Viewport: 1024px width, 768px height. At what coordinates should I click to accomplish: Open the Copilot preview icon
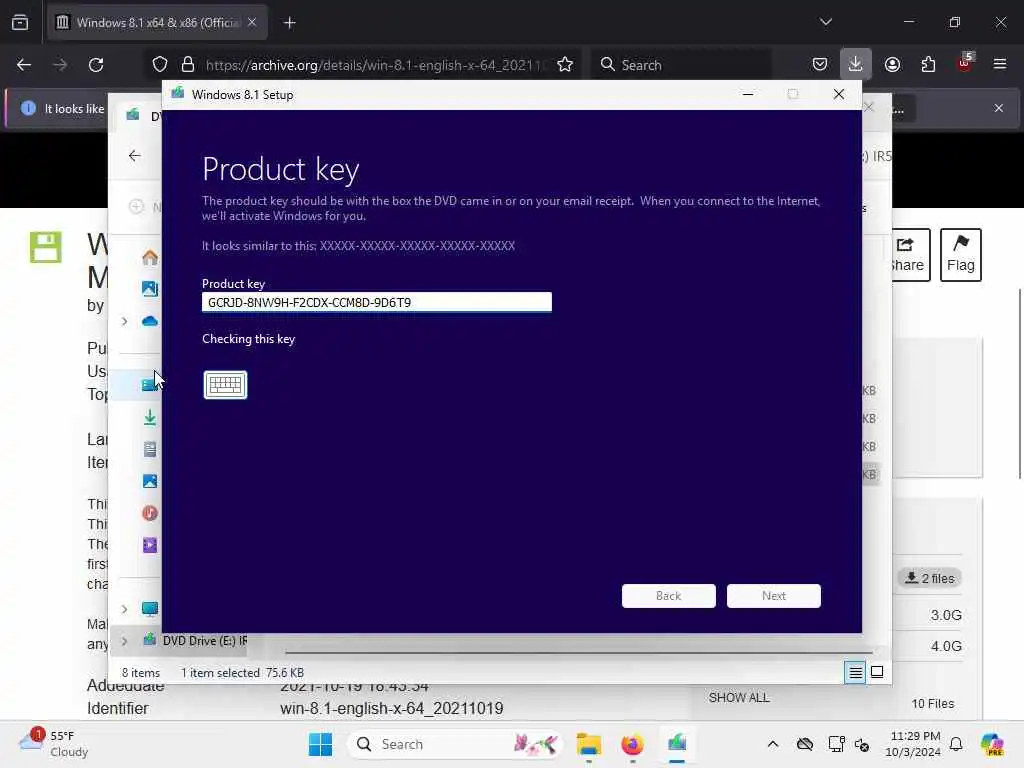(x=991, y=744)
